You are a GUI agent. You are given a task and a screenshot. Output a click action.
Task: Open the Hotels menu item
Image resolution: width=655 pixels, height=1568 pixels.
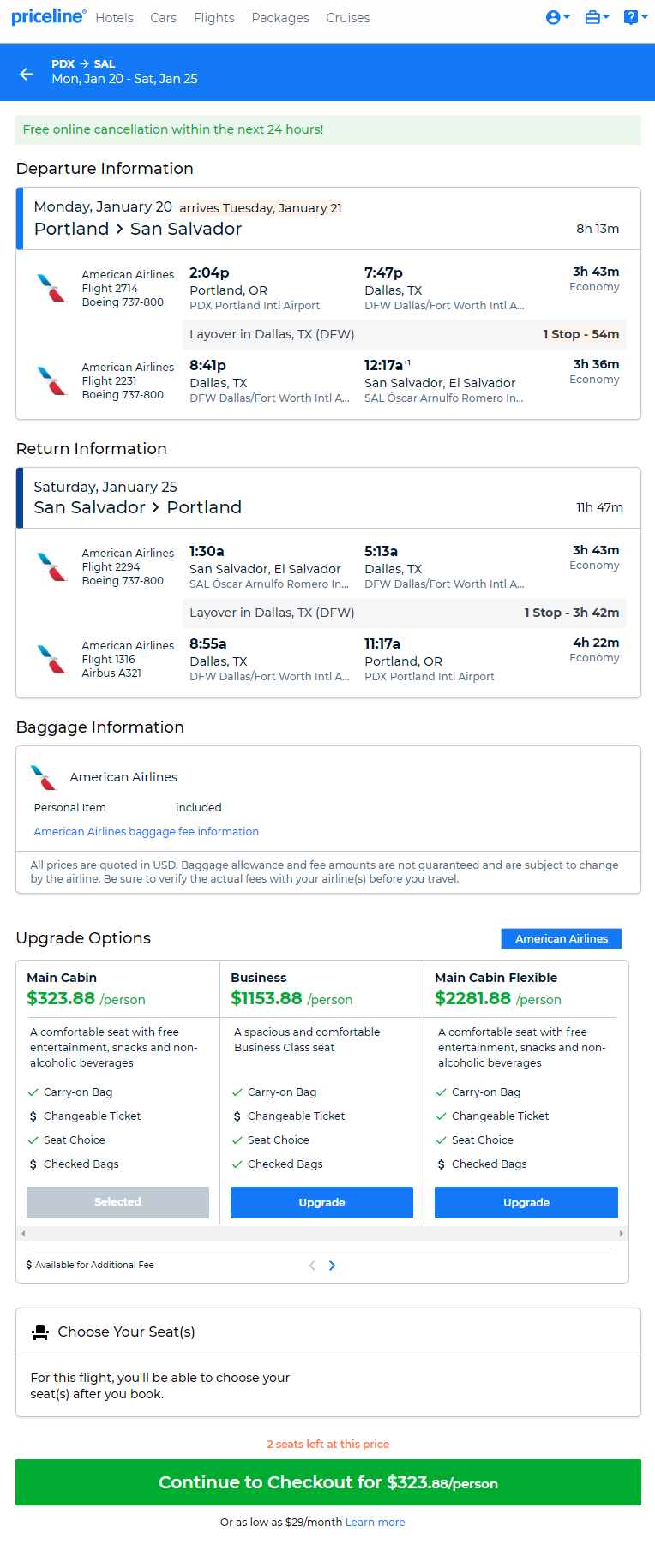[115, 18]
